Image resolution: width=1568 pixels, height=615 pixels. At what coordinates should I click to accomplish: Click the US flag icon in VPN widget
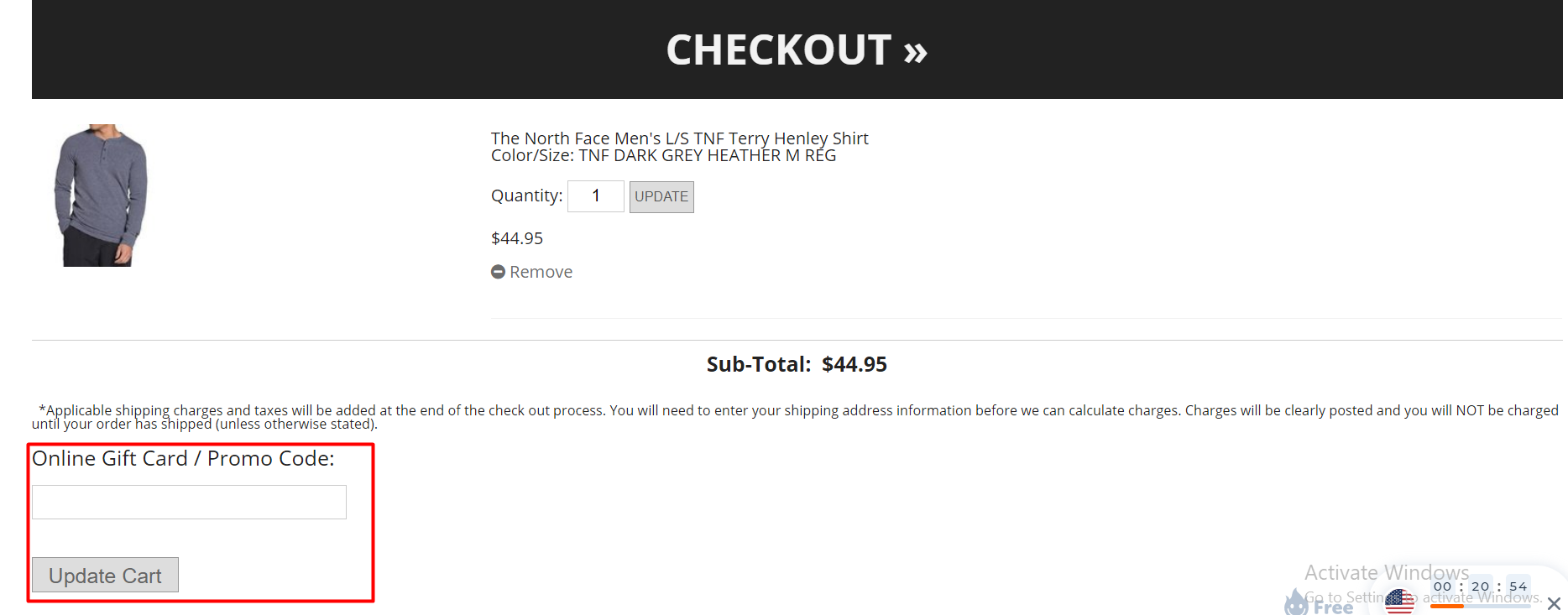point(1399,601)
